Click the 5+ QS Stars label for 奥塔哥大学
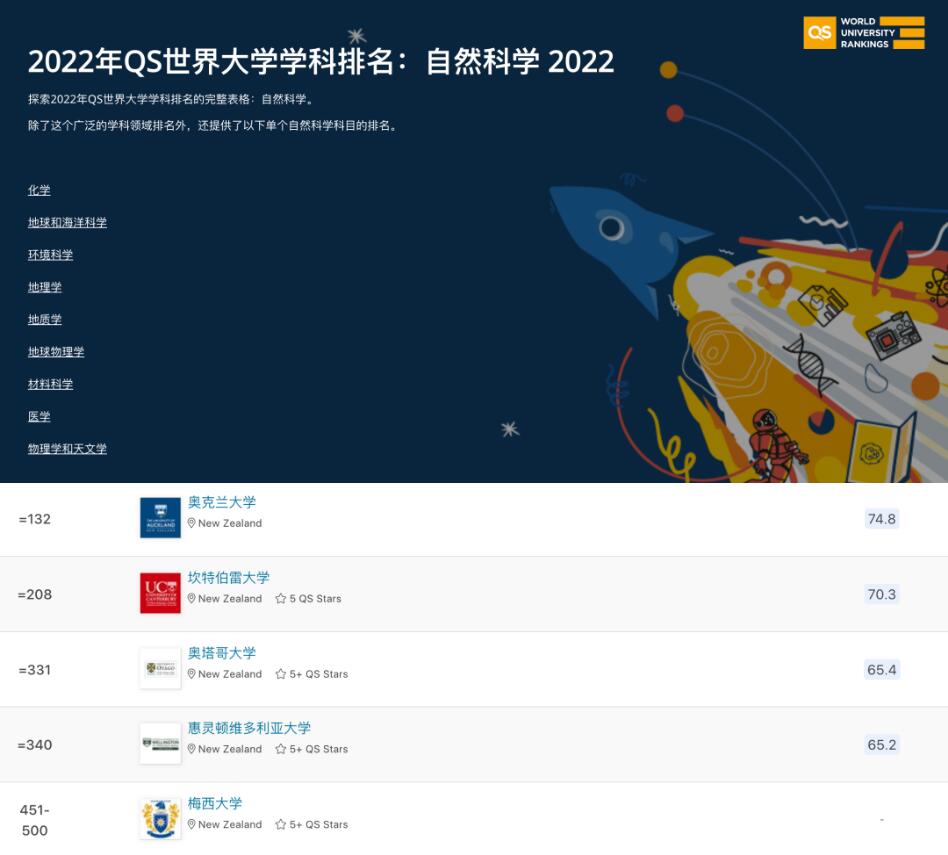The width and height of the screenshot is (948, 855). pos(319,674)
